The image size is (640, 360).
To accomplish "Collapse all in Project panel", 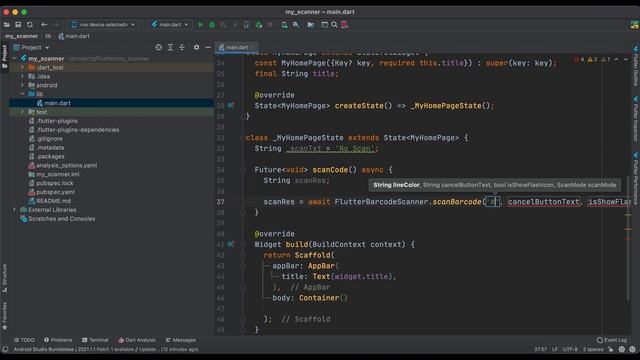I will click(182, 47).
